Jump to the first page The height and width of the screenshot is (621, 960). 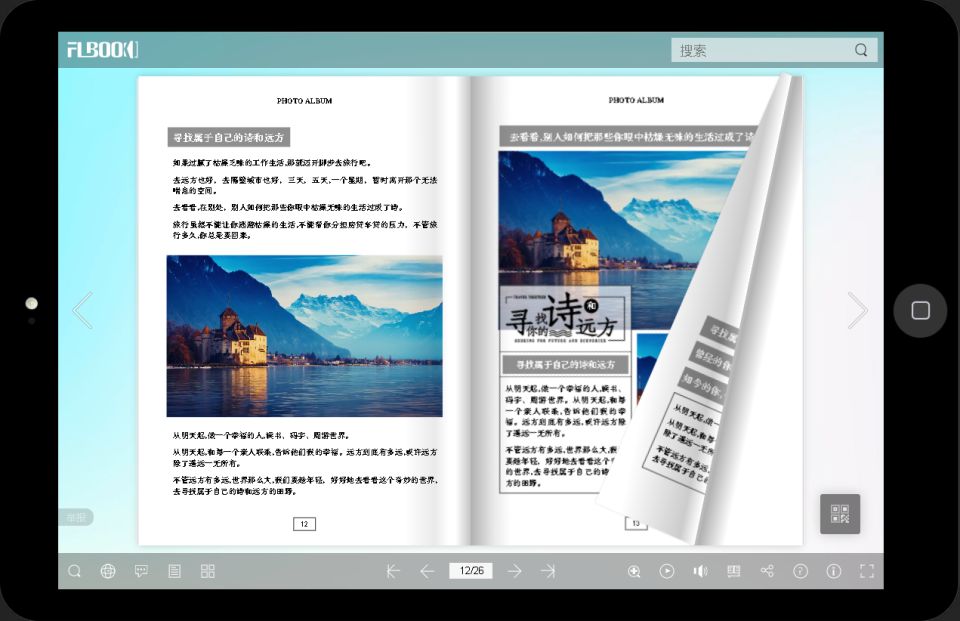[x=393, y=571]
